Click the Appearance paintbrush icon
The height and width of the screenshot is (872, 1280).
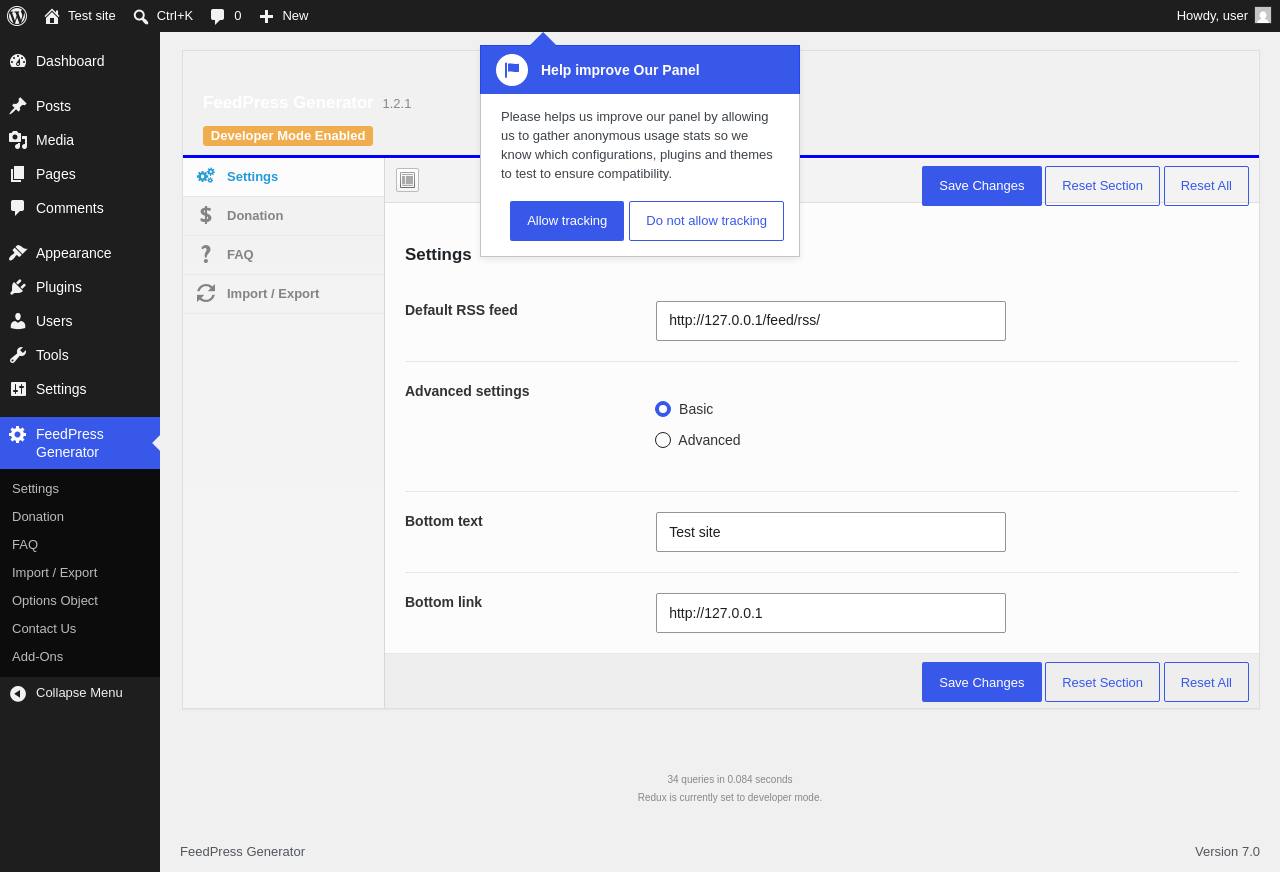[x=18, y=253]
